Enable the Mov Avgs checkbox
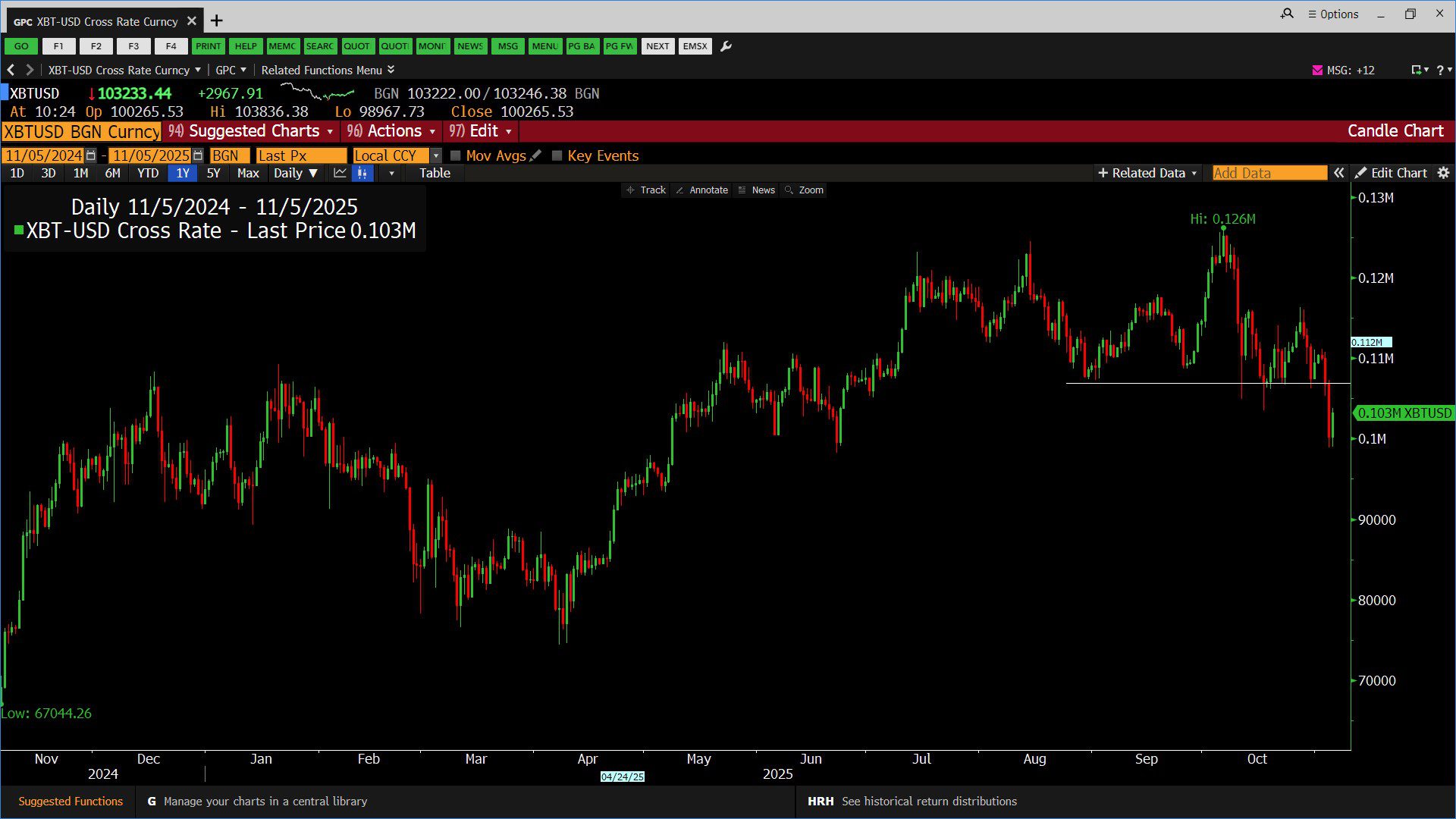This screenshot has height=819, width=1456. (456, 155)
